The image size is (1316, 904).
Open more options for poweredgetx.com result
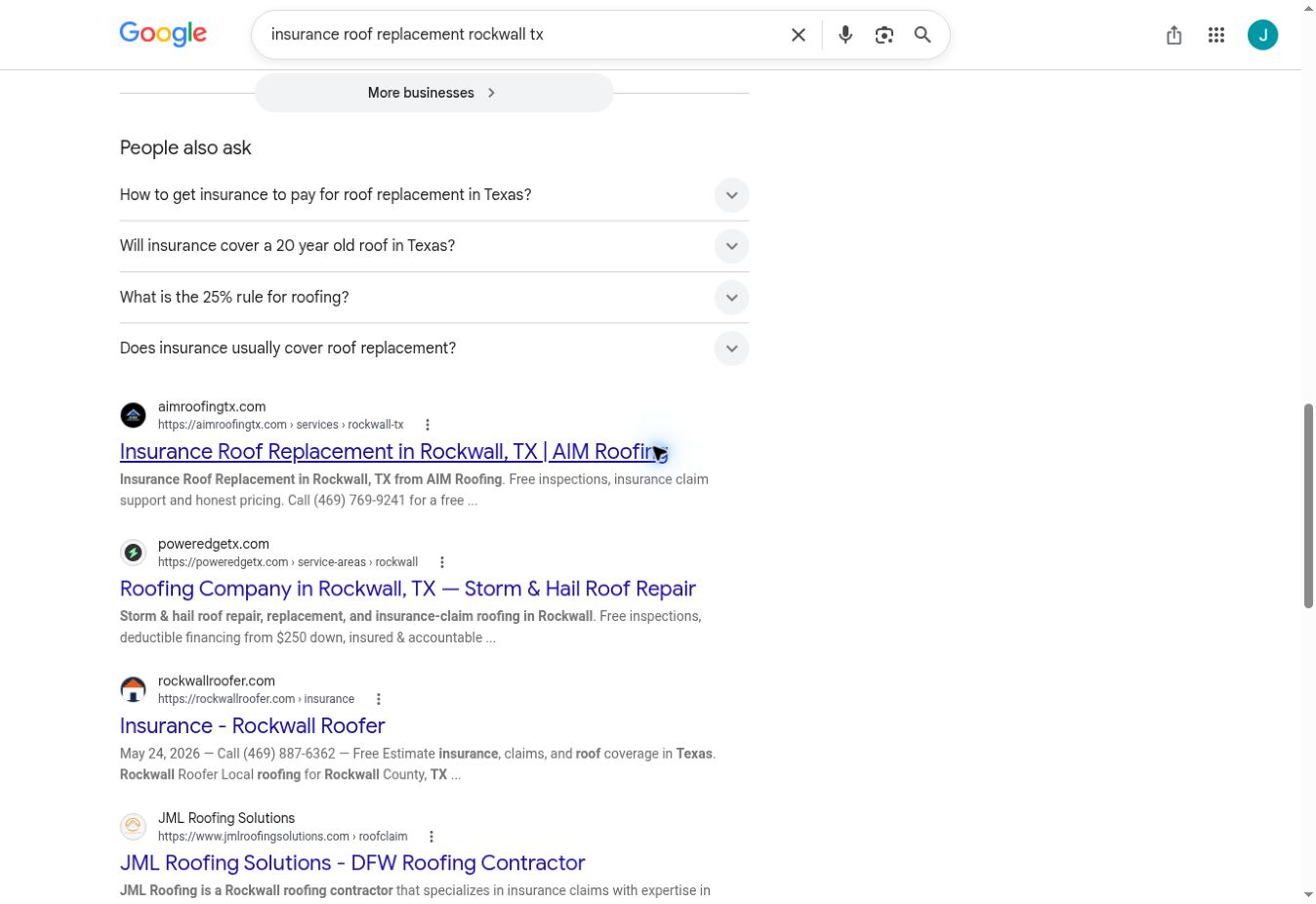pos(442,562)
